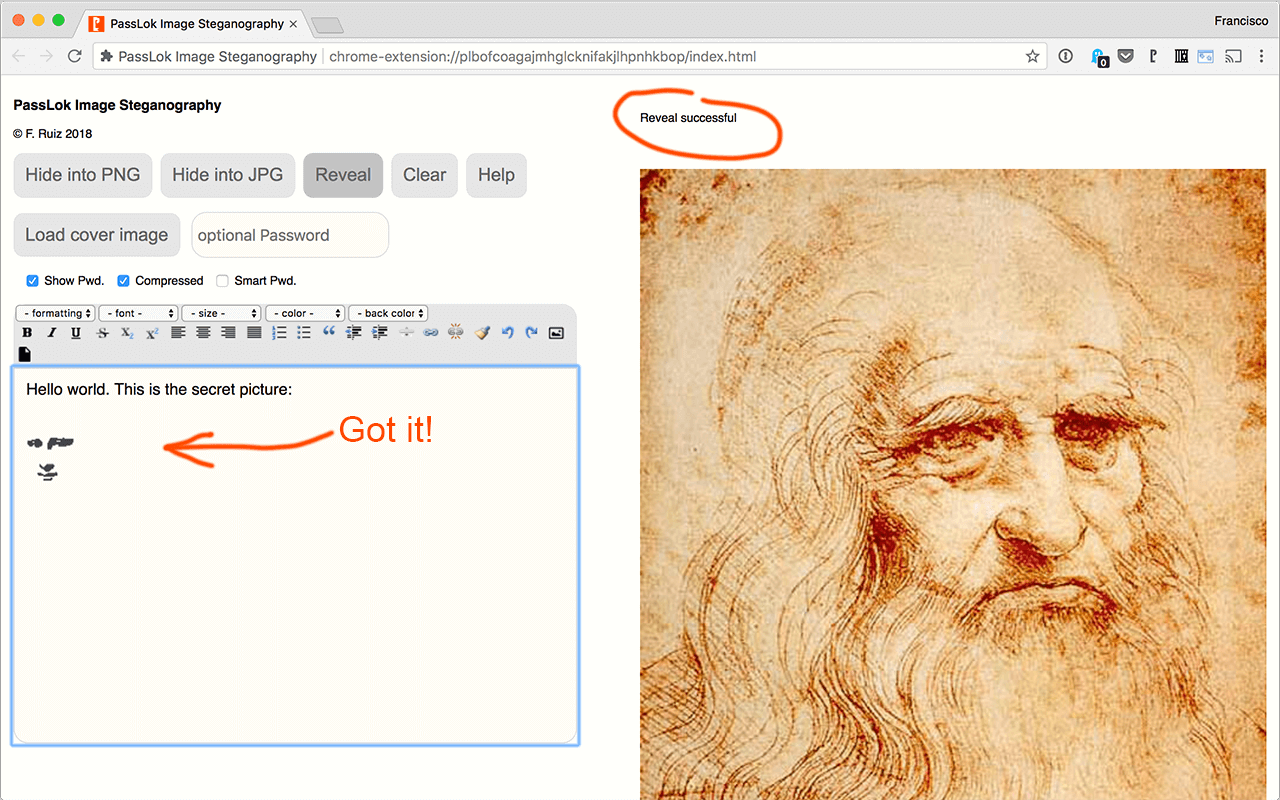Click the Clear button
Screen dimensions: 1280x800
pos(425,175)
